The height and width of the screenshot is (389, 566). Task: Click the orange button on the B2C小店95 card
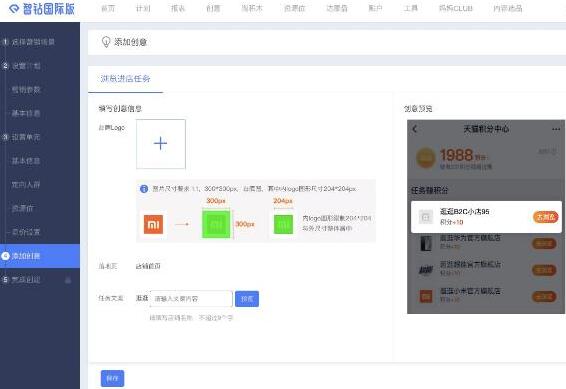click(x=545, y=217)
